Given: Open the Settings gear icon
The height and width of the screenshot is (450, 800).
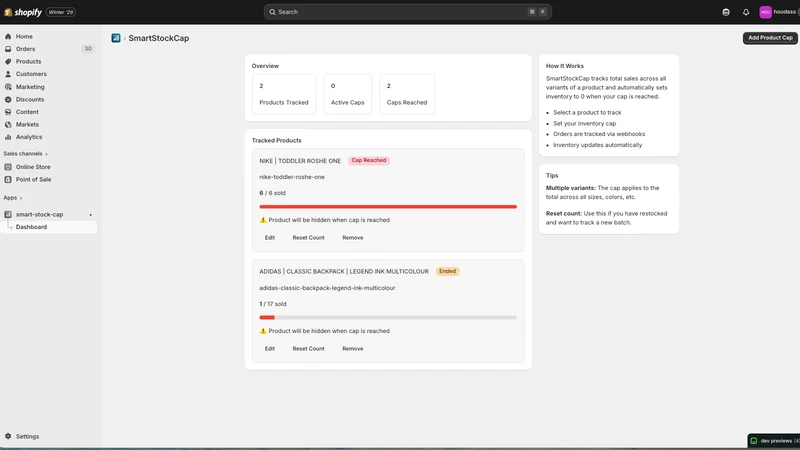Looking at the screenshot, I should pyautogui.click(x=8, y=437).
